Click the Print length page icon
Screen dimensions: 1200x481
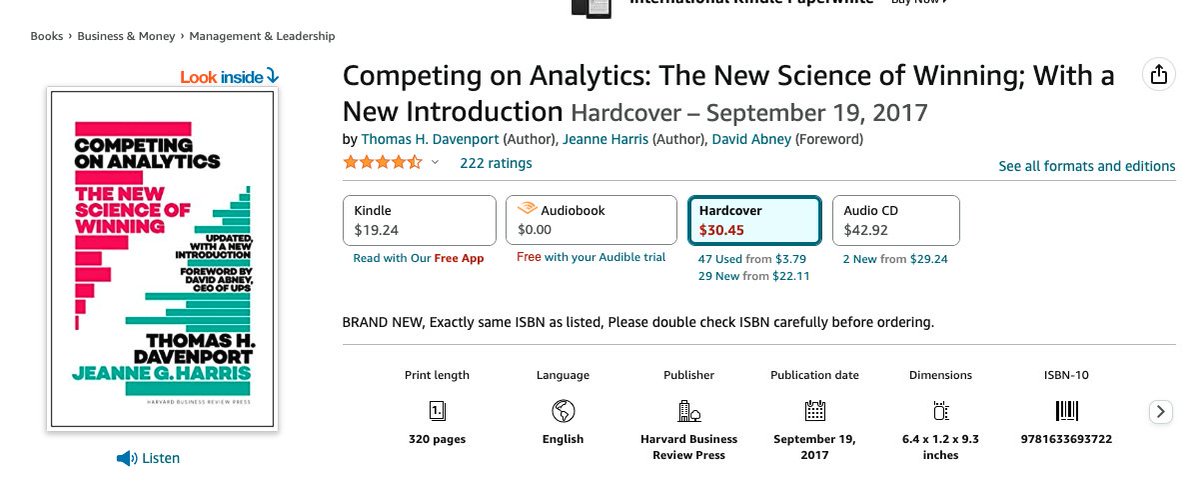[437, 410]
